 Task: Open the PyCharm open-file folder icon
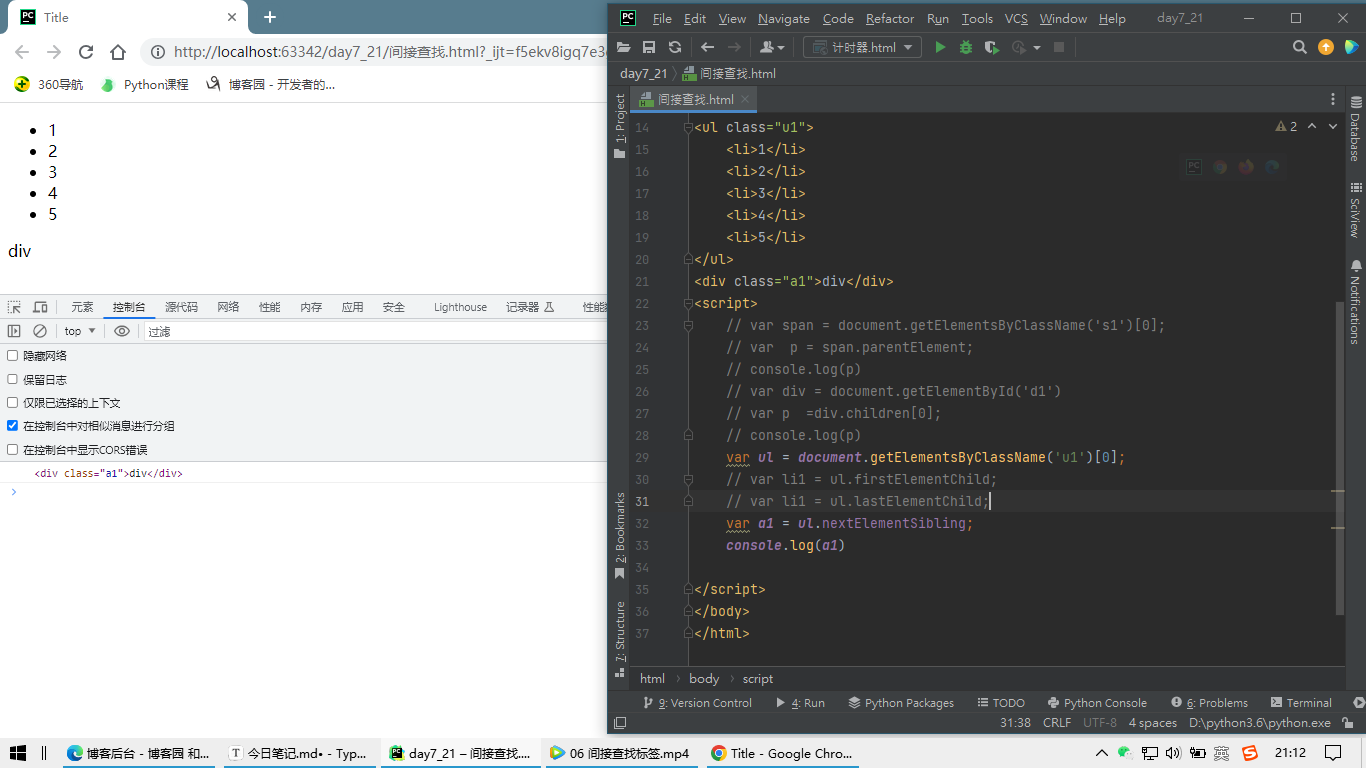click(x=624, y=47)
